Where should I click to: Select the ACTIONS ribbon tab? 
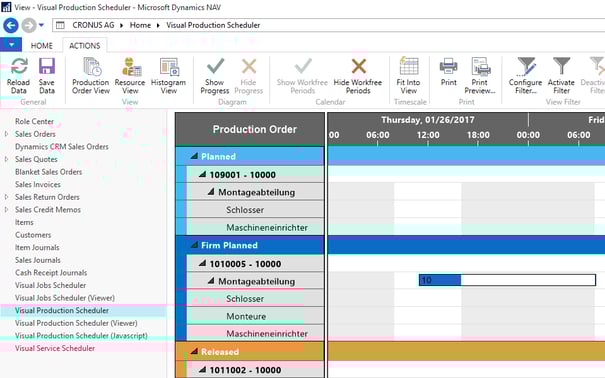click(x=84, y=46)
